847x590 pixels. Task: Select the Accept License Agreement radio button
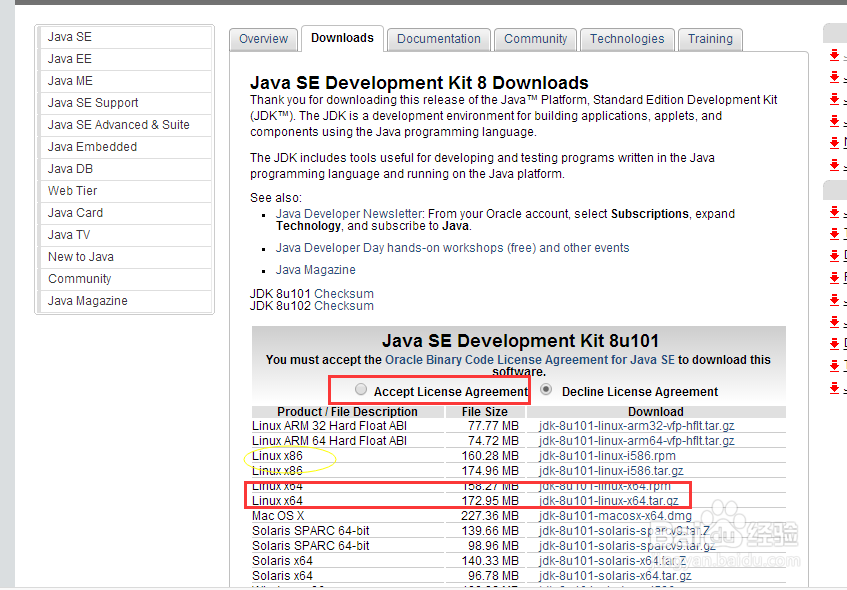(x=361, y=391)
